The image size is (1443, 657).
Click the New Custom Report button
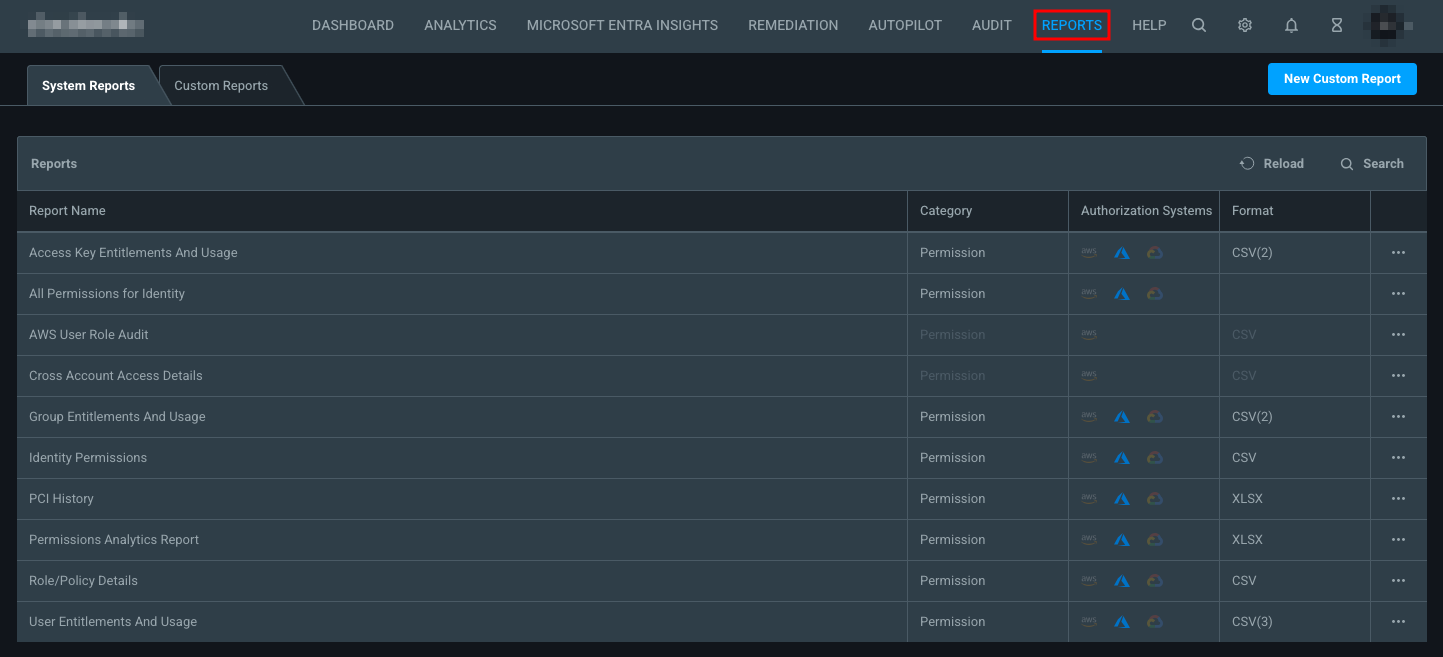coord(1342,79)
